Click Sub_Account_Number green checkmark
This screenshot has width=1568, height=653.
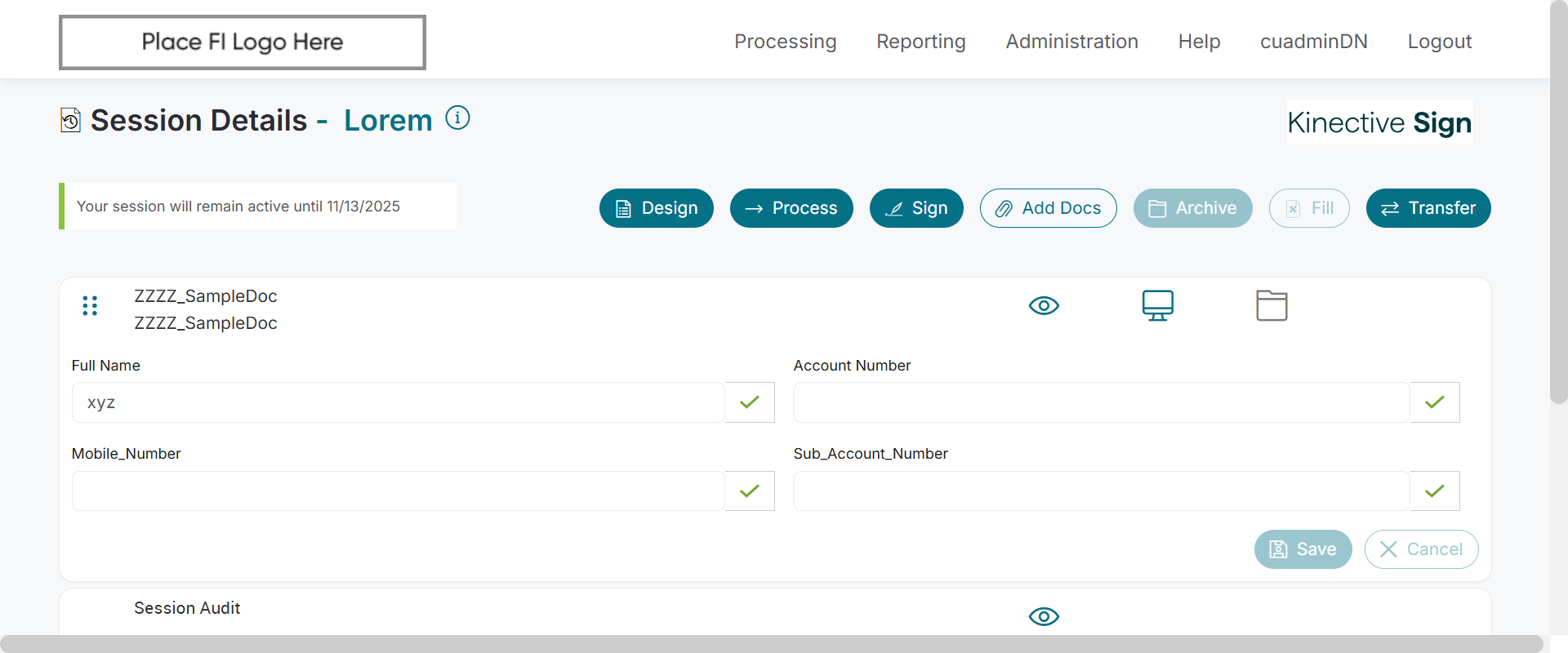1435,491
